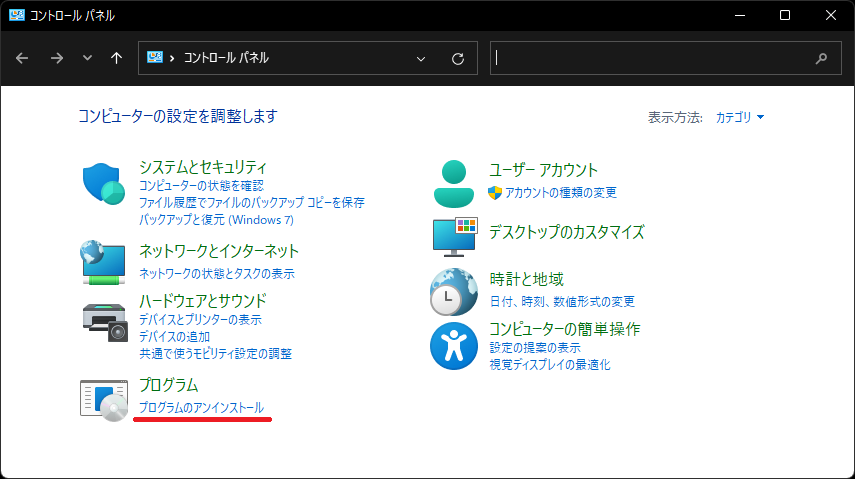Click デバイスの追加 link
The width and height of the screenshot is (855, 479).
pyautogui.click(x=174, y=337)
